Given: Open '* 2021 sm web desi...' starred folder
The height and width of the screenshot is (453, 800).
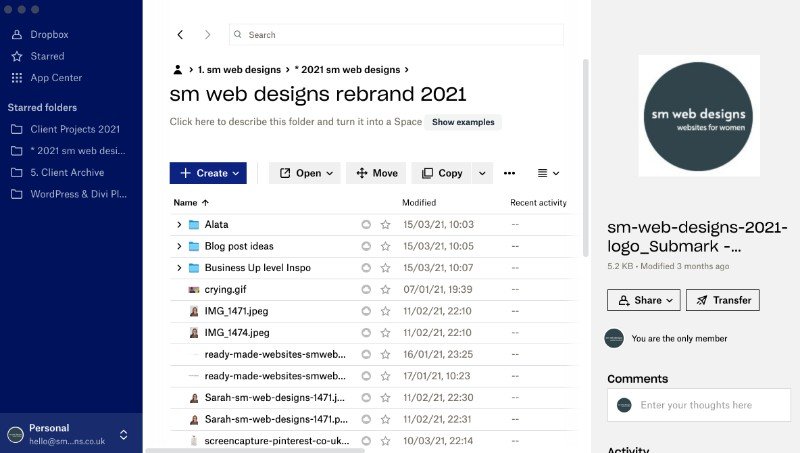Looking at the screenshot, I should [78, 150].
